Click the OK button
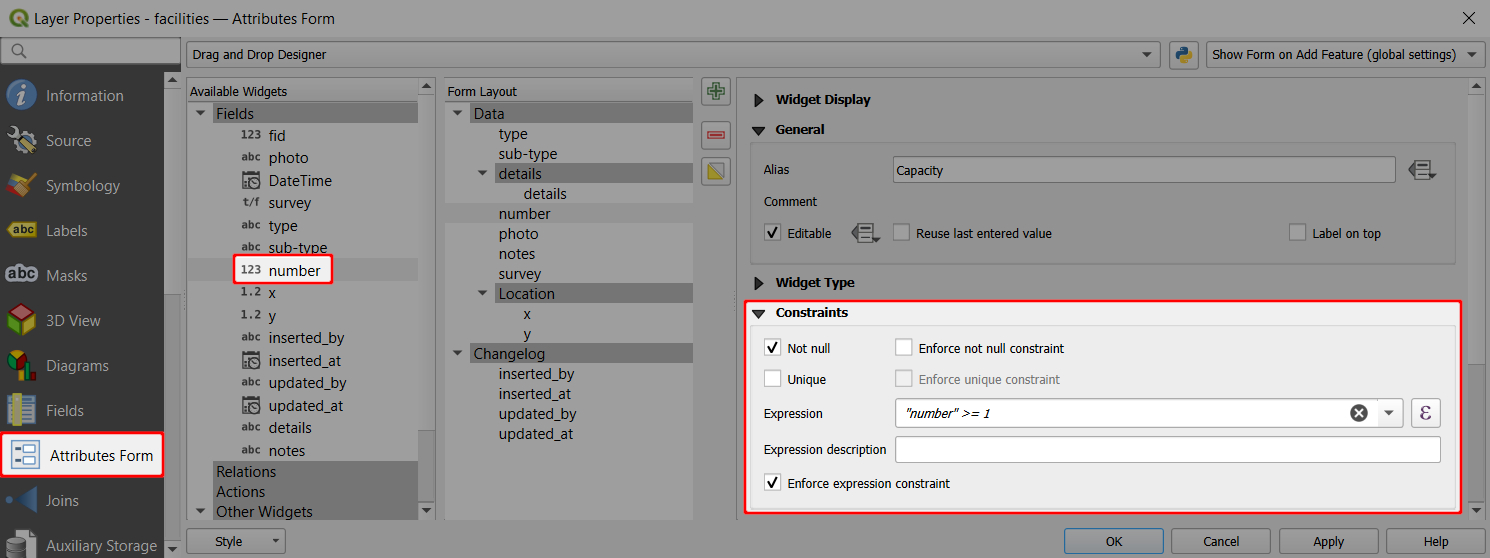This screenshot has height=558, width=1490. (1114, 542)
